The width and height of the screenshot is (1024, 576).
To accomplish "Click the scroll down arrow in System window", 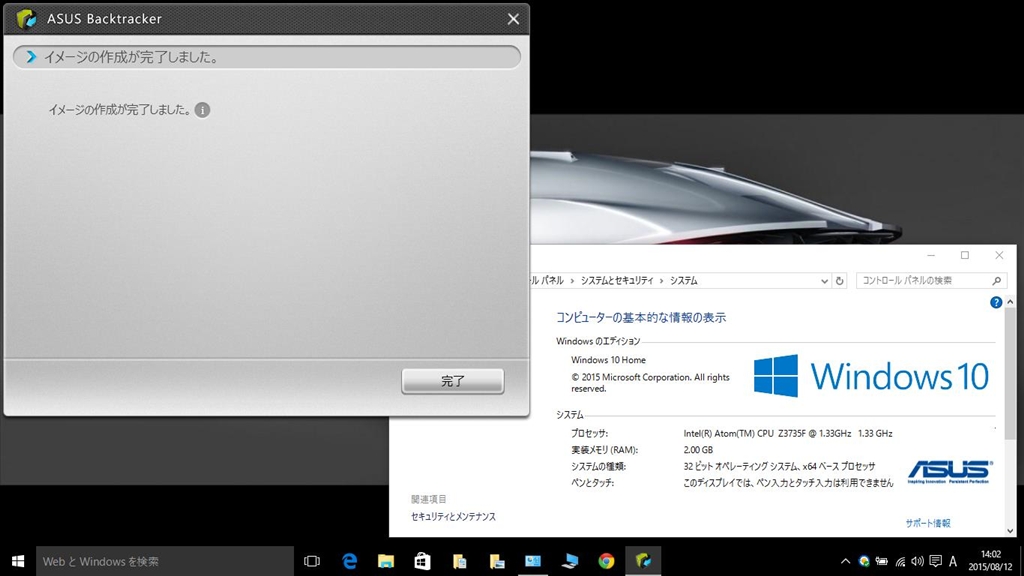I will tap(1010, 531).
